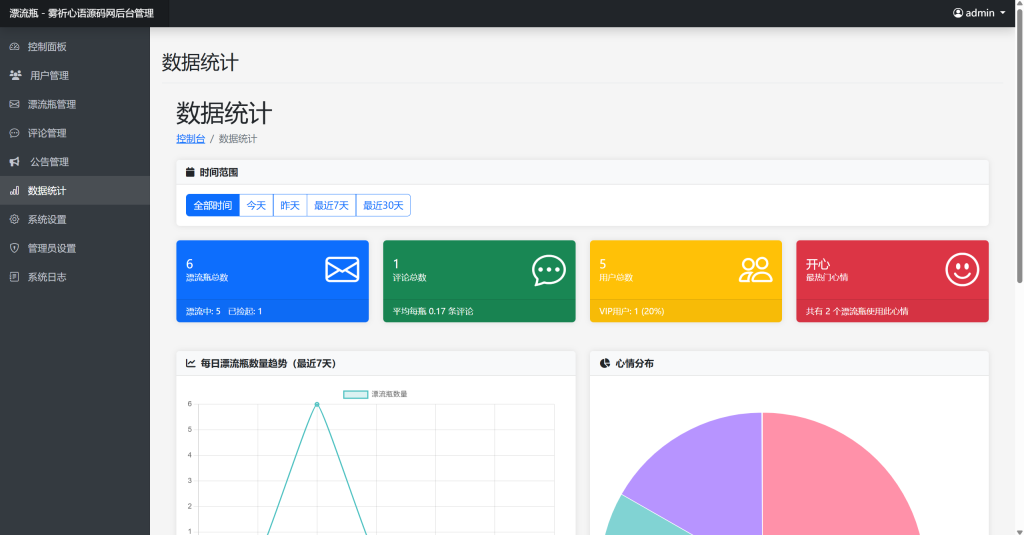Click the 控制台 breadcrumb link

[x=191, y=138]
